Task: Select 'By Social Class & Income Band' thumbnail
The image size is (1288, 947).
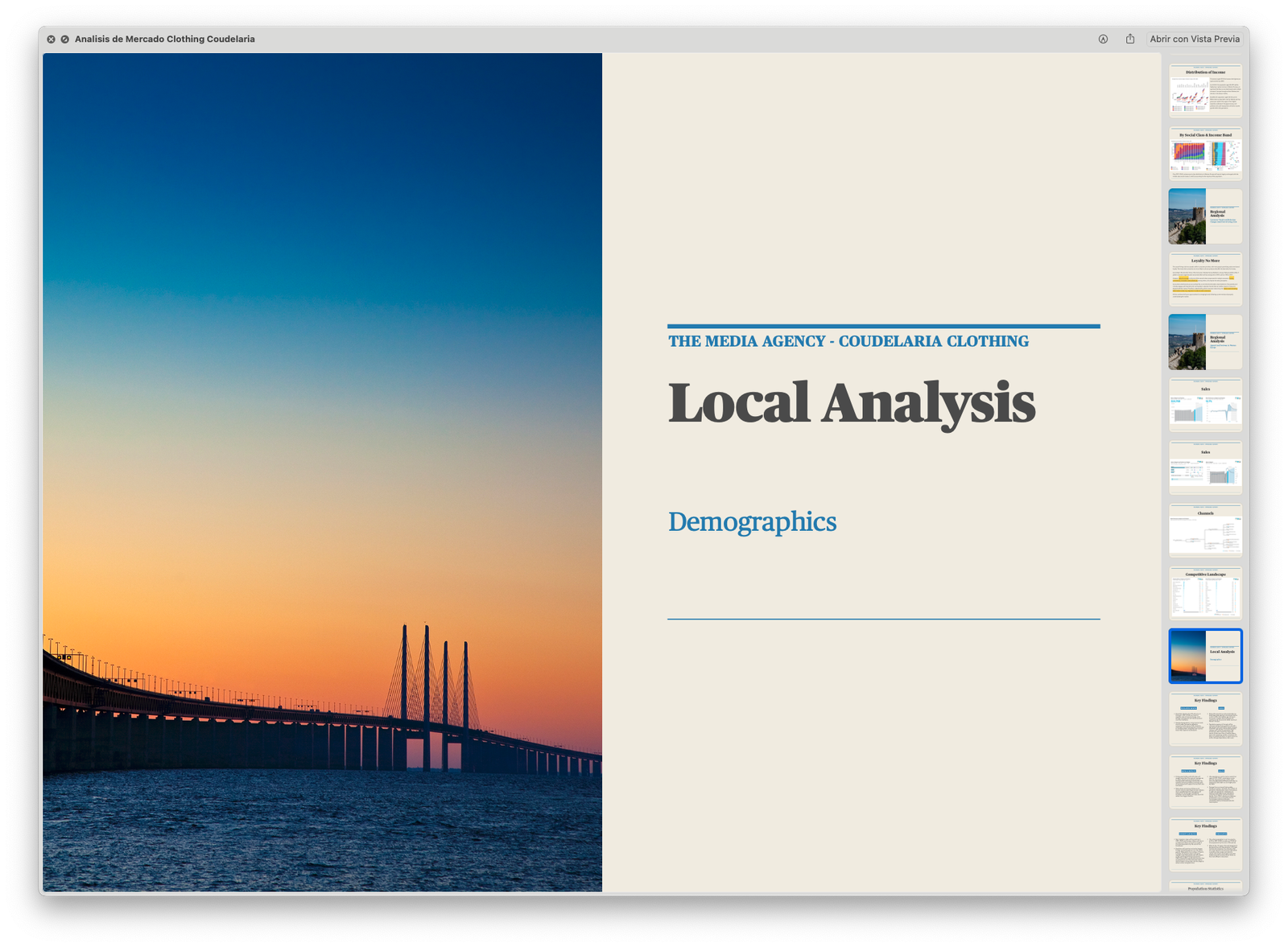Action: pos(1205,153)
